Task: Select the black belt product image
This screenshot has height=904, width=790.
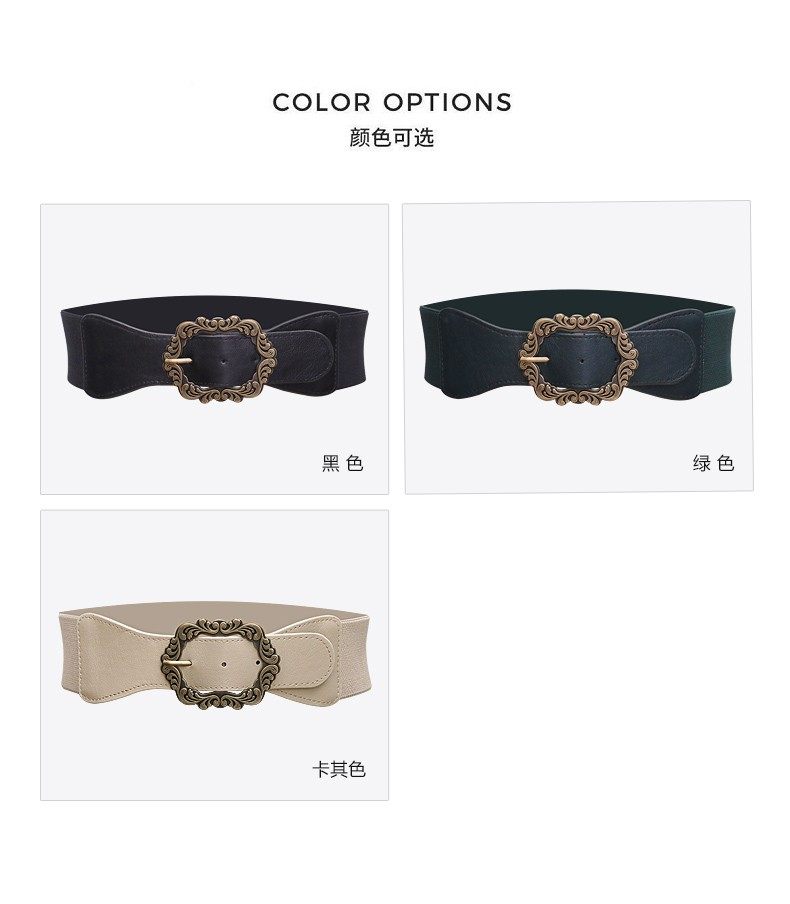Action: [x=215, y=349]
